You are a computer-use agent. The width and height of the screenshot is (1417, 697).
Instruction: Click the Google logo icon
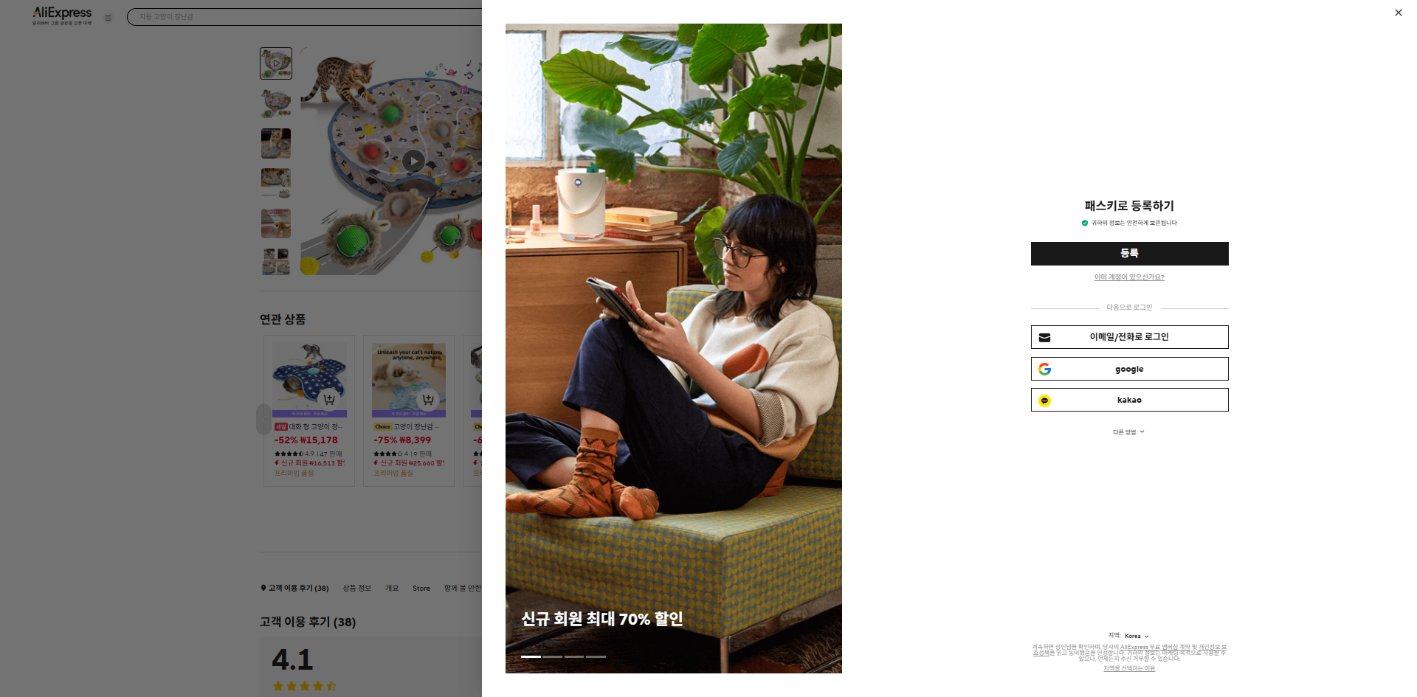(1045, 369)
